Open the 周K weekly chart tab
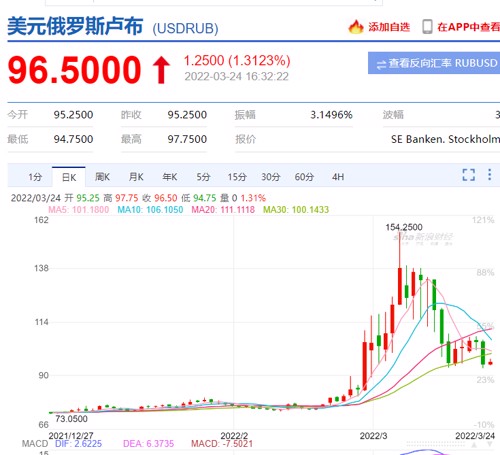 [x=102, y=177]
